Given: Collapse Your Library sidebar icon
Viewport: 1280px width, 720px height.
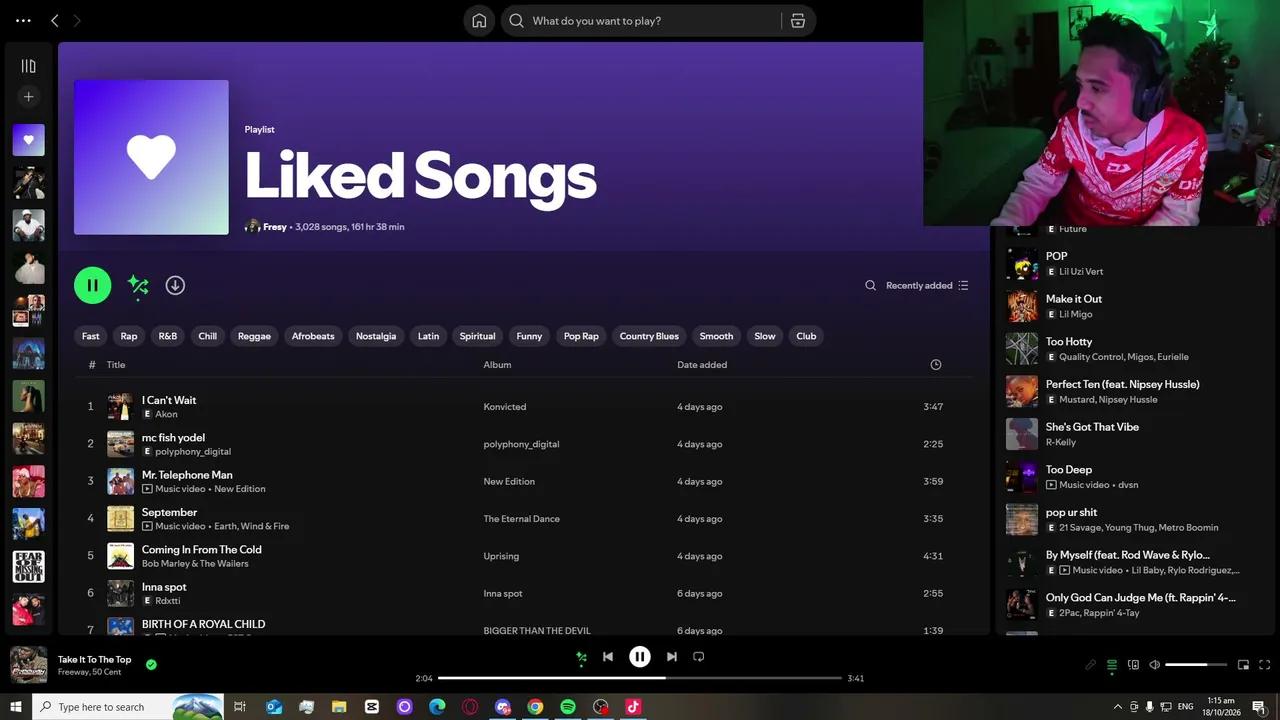Looking at the screenshot, I should tap(28, 66).
